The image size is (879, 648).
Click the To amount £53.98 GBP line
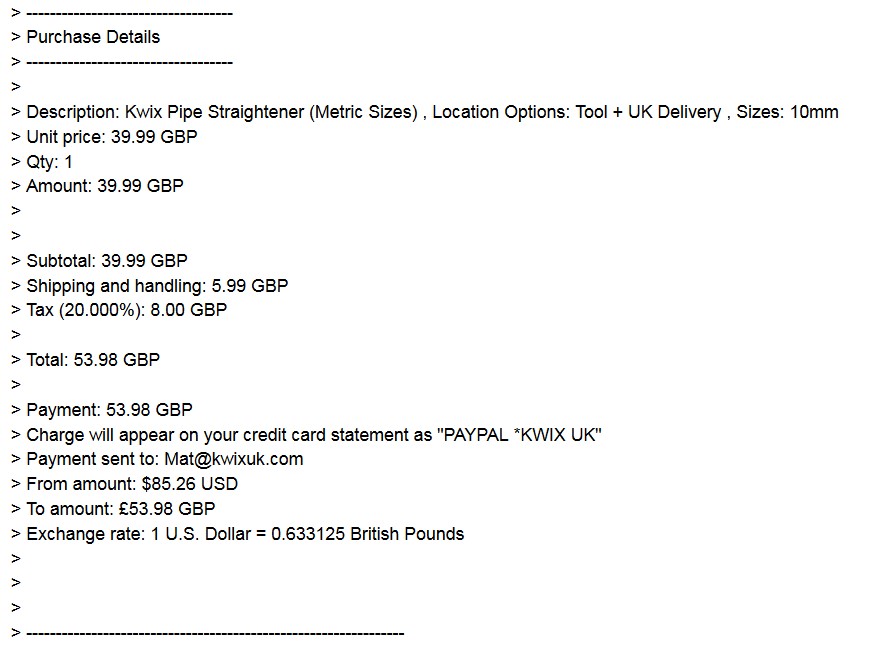pyautogui.click(x=121, y=509)
